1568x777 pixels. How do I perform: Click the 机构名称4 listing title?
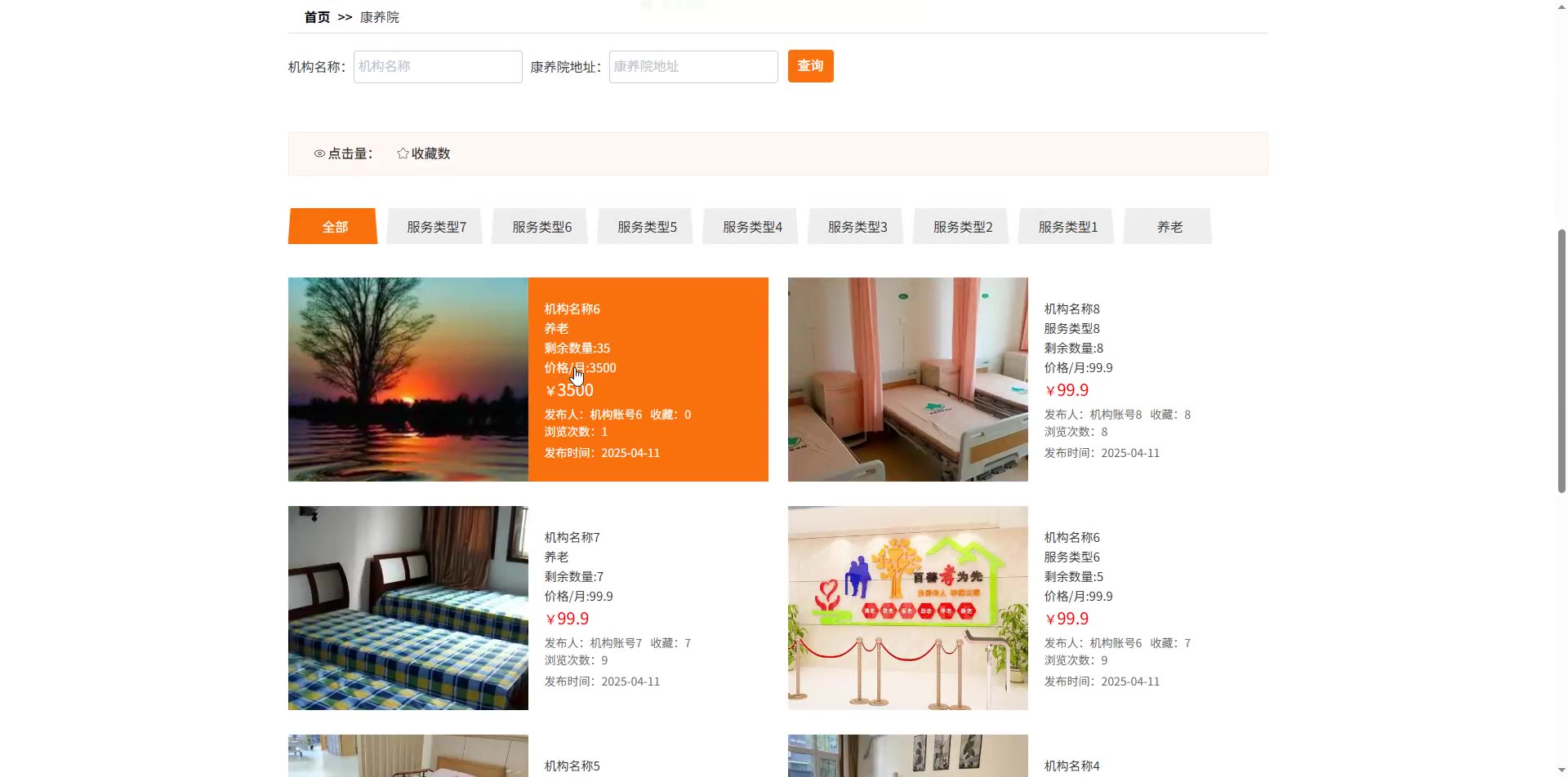(1071, 766)
